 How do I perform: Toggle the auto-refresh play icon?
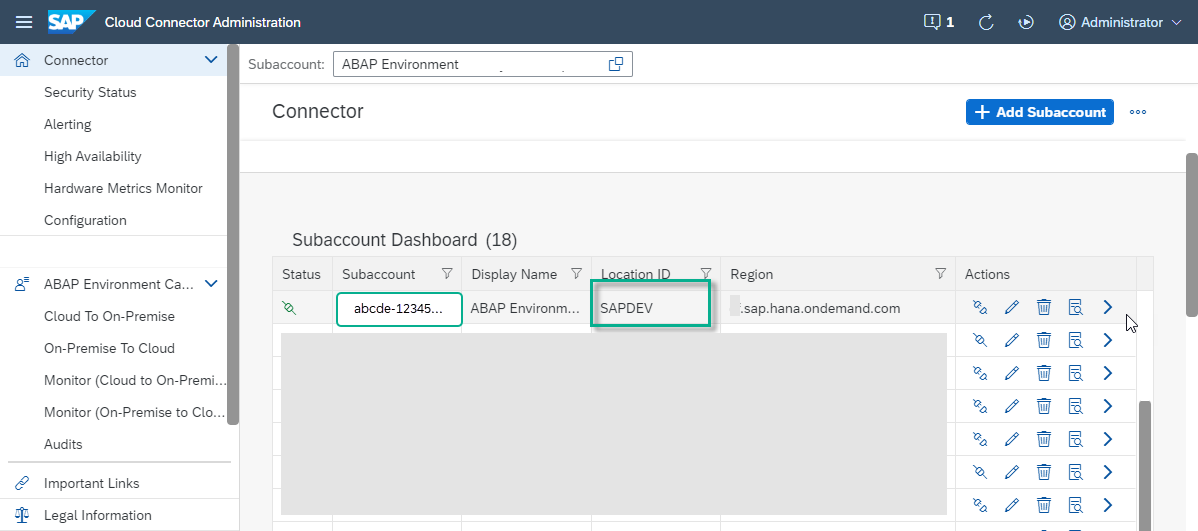[x=1026, y=22]
